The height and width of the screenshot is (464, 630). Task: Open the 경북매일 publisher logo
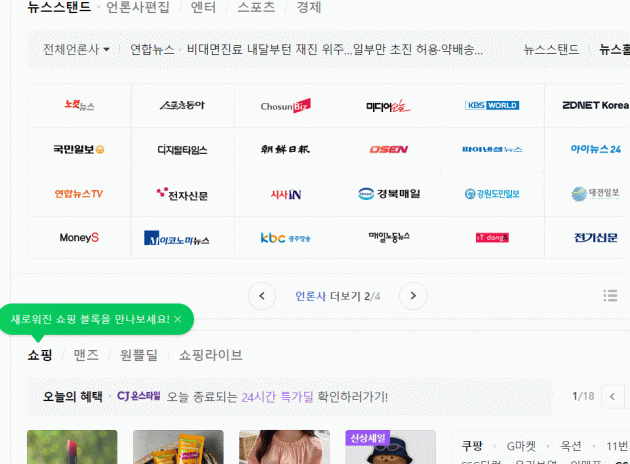tap(389, 194)
